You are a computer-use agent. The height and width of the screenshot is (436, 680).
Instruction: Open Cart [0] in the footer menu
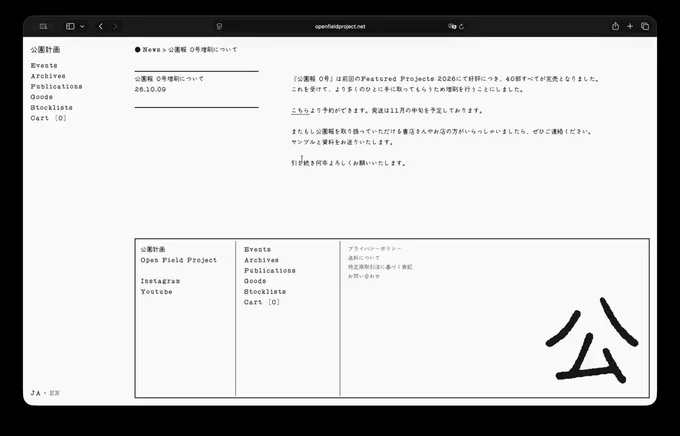click(x=262, y=302)
